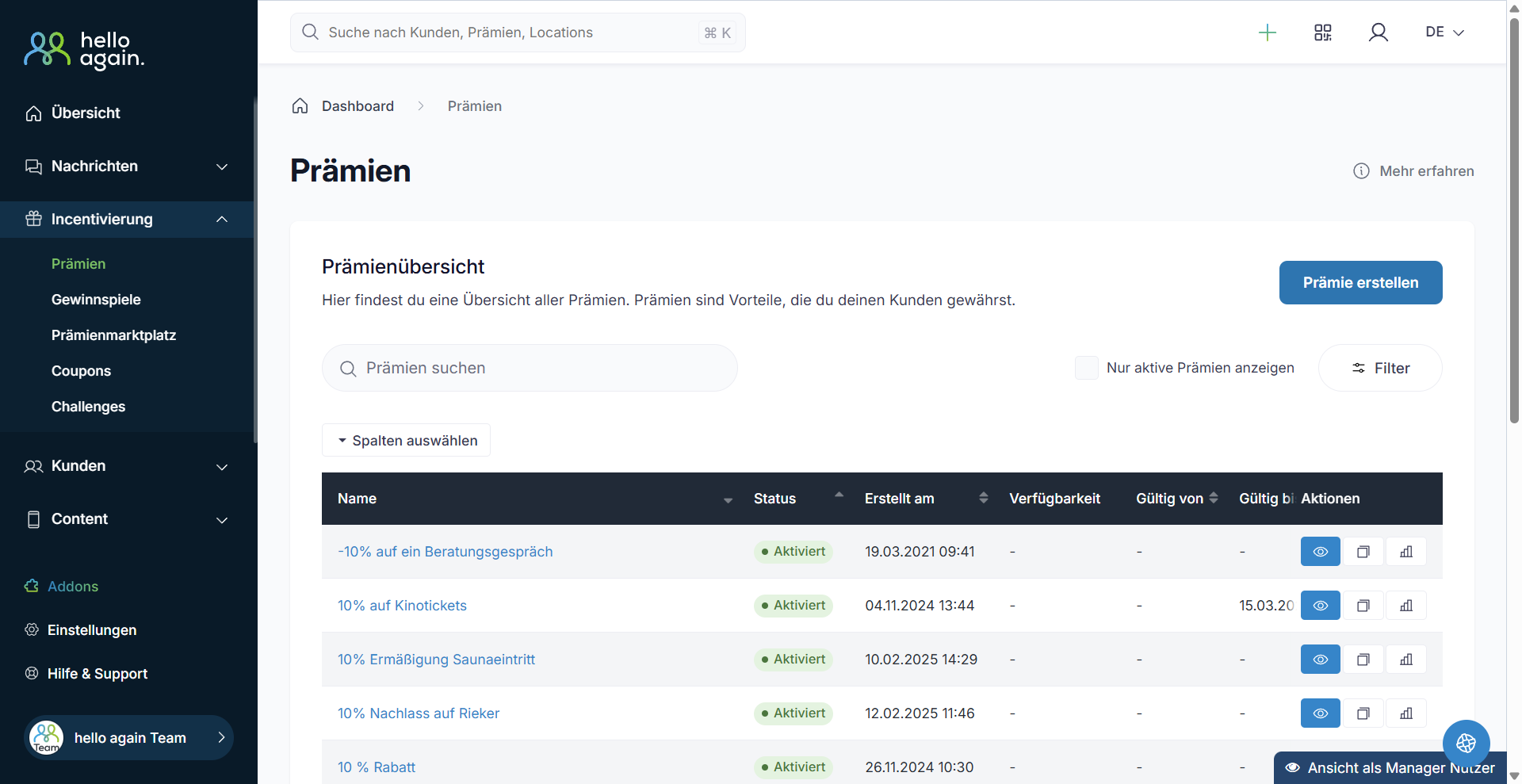Open the user profile icon

click(1379, 33)
